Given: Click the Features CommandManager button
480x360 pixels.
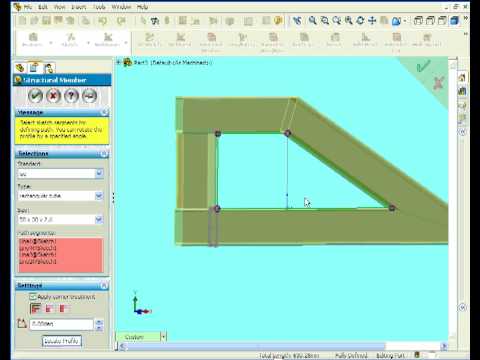Looking at the screenshot, I should pos(33,40).
